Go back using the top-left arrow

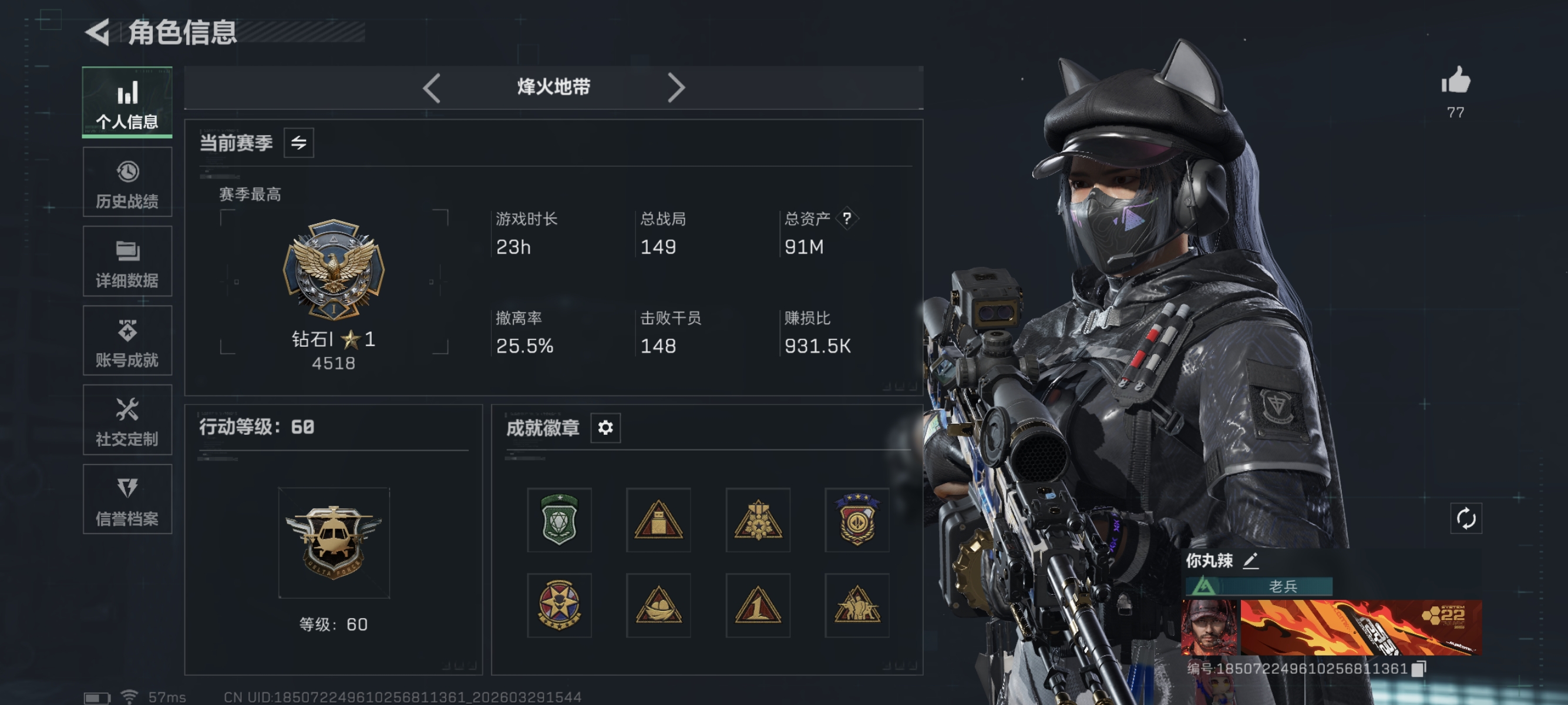(x=97, y=32)
